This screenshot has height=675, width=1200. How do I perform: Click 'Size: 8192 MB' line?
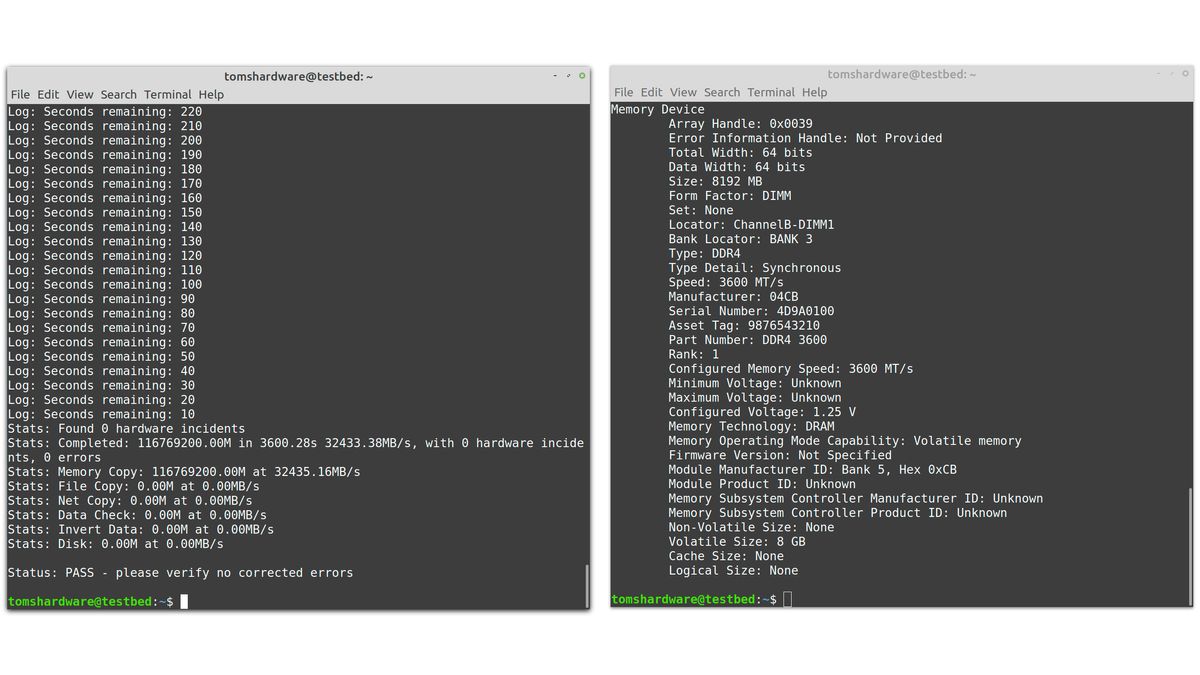(x=715, y=182)
